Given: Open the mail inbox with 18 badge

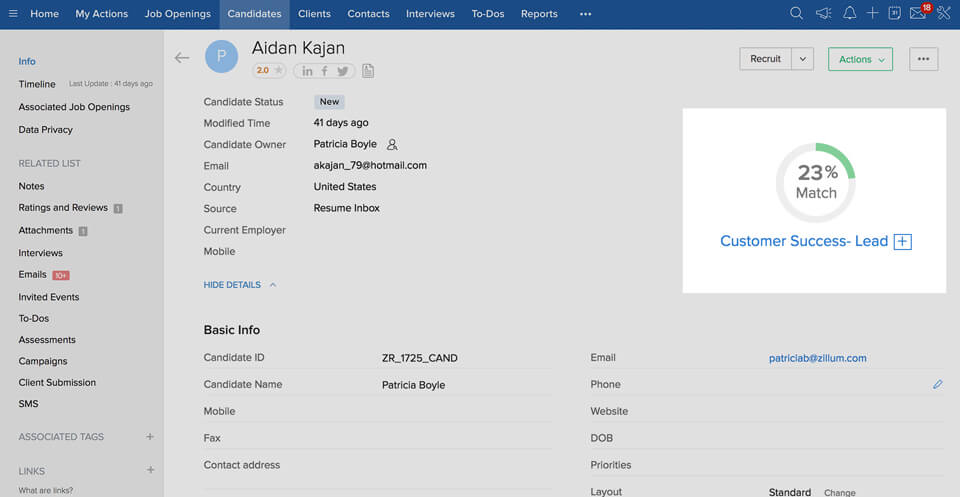Looking at the screenshot, I should [917, 14].
